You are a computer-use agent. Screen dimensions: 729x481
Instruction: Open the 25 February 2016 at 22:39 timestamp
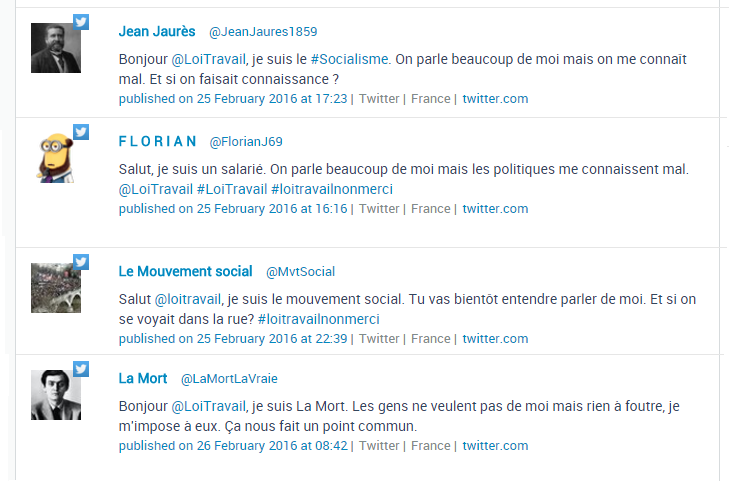pyautogui.click(x=233, y=339)
